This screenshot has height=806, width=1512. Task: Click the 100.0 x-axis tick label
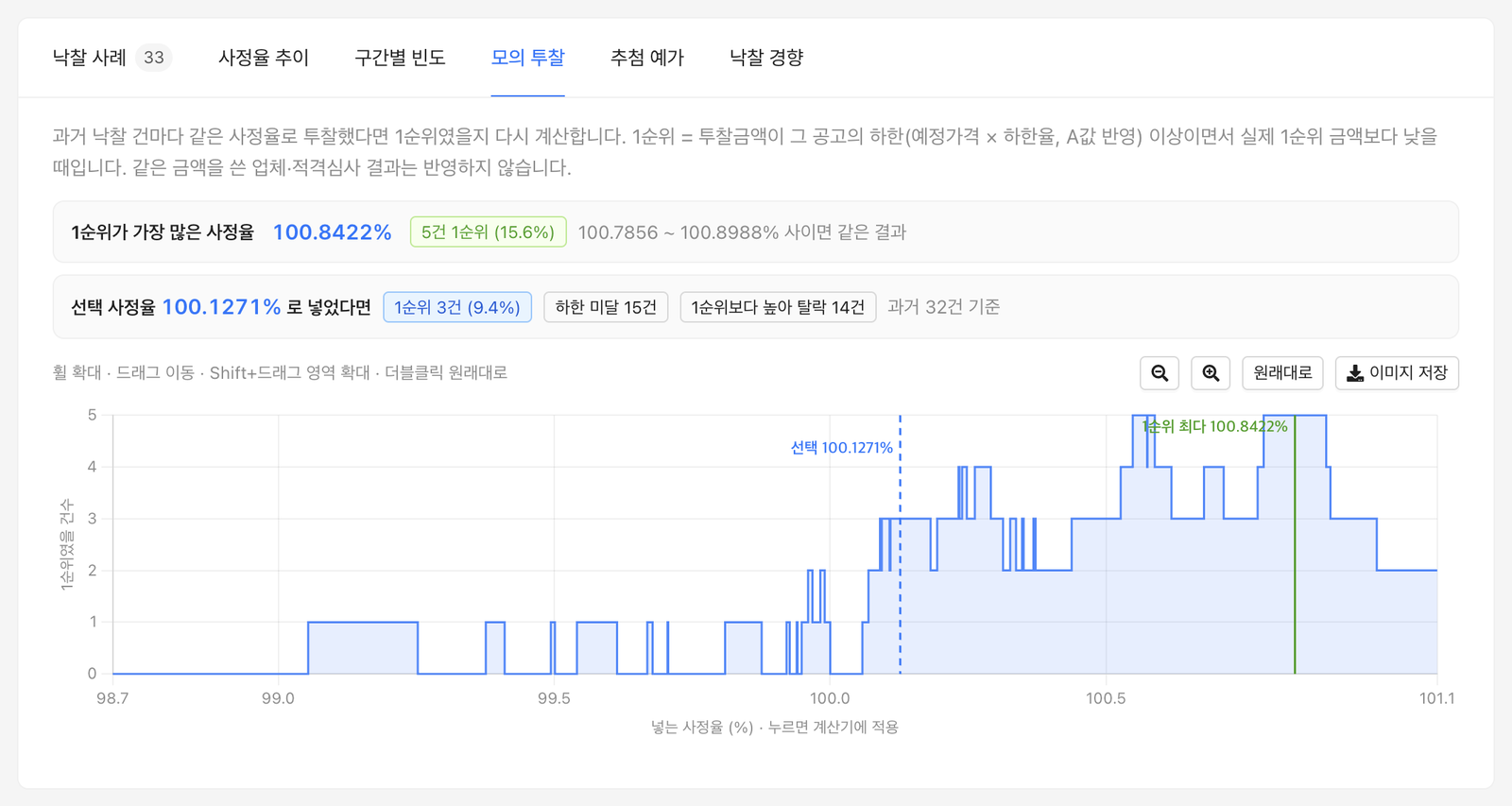coord(830,698)
